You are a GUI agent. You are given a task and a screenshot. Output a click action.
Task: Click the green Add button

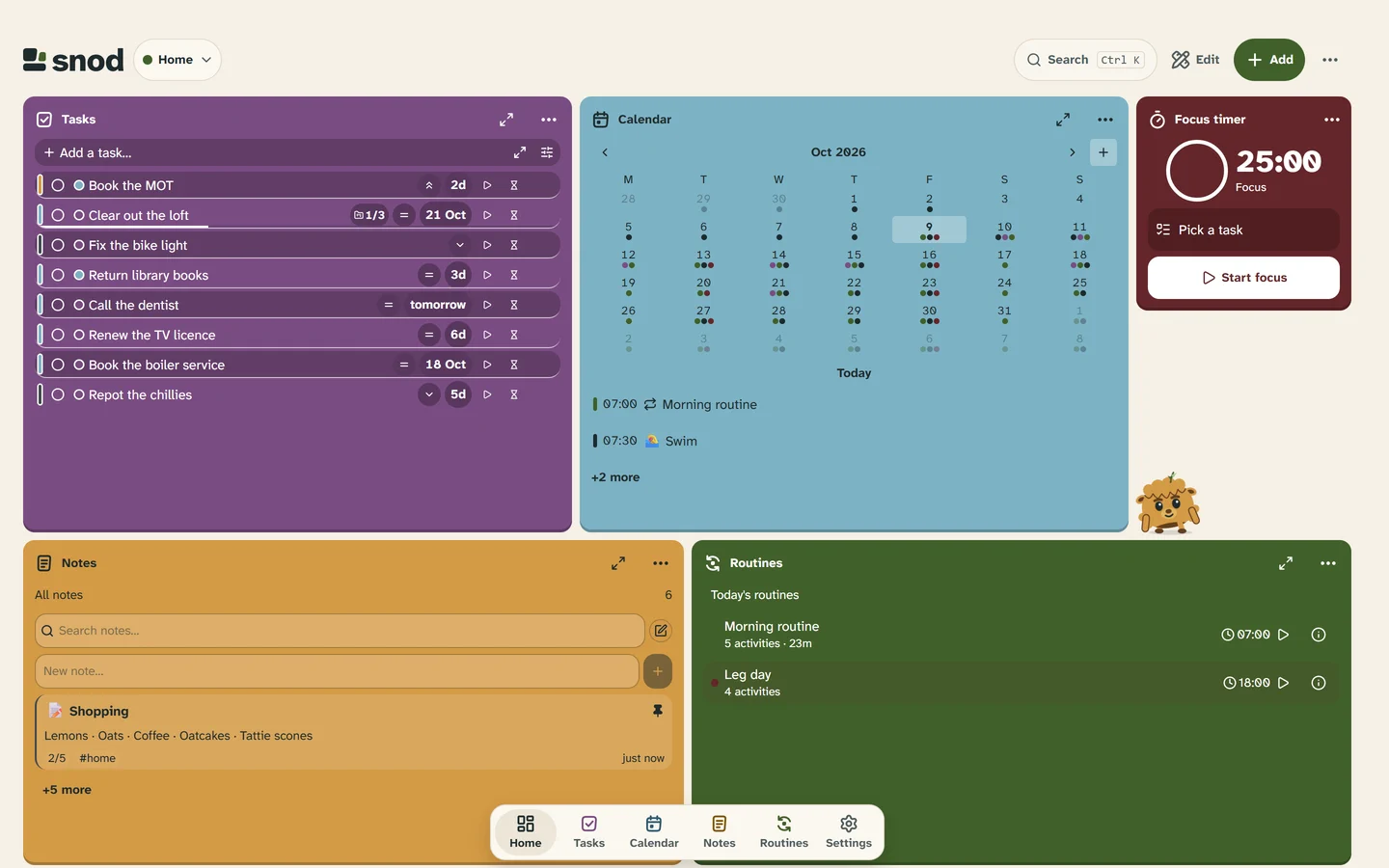coord(1269,60)
